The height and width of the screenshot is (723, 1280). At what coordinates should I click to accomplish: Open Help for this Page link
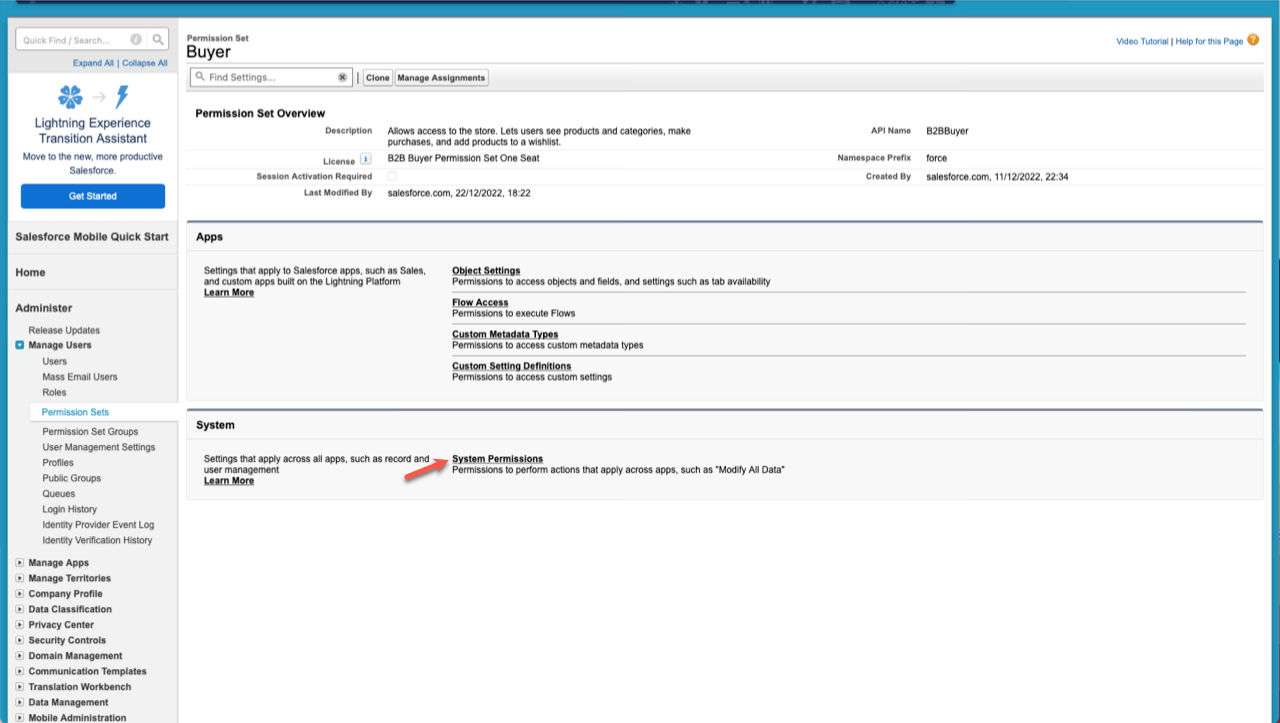click(1209, 41)
